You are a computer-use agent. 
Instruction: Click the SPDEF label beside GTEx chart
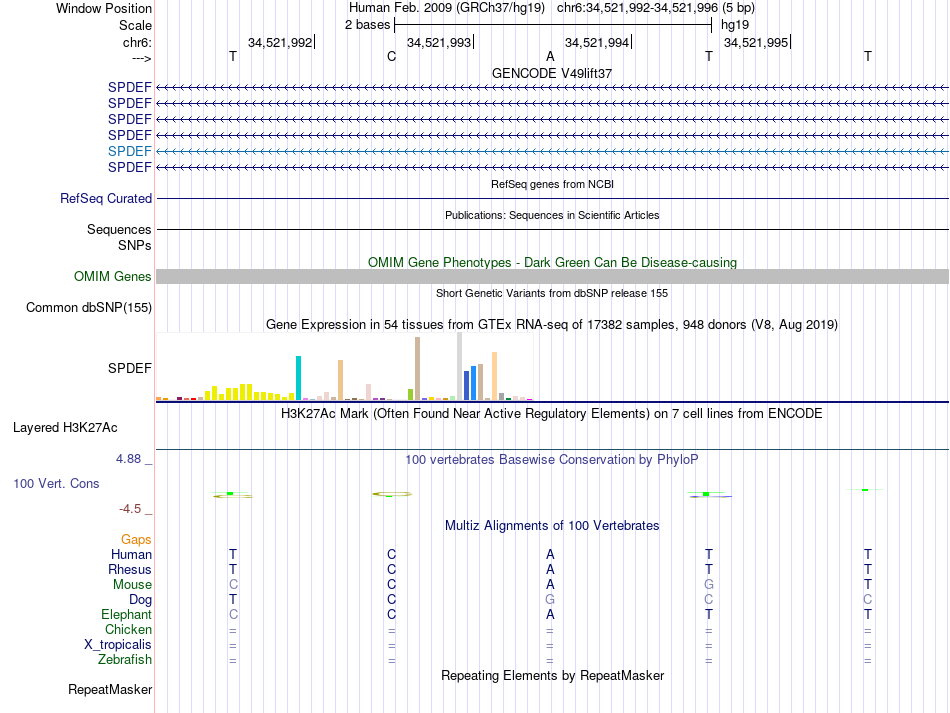tap(130, 368)
